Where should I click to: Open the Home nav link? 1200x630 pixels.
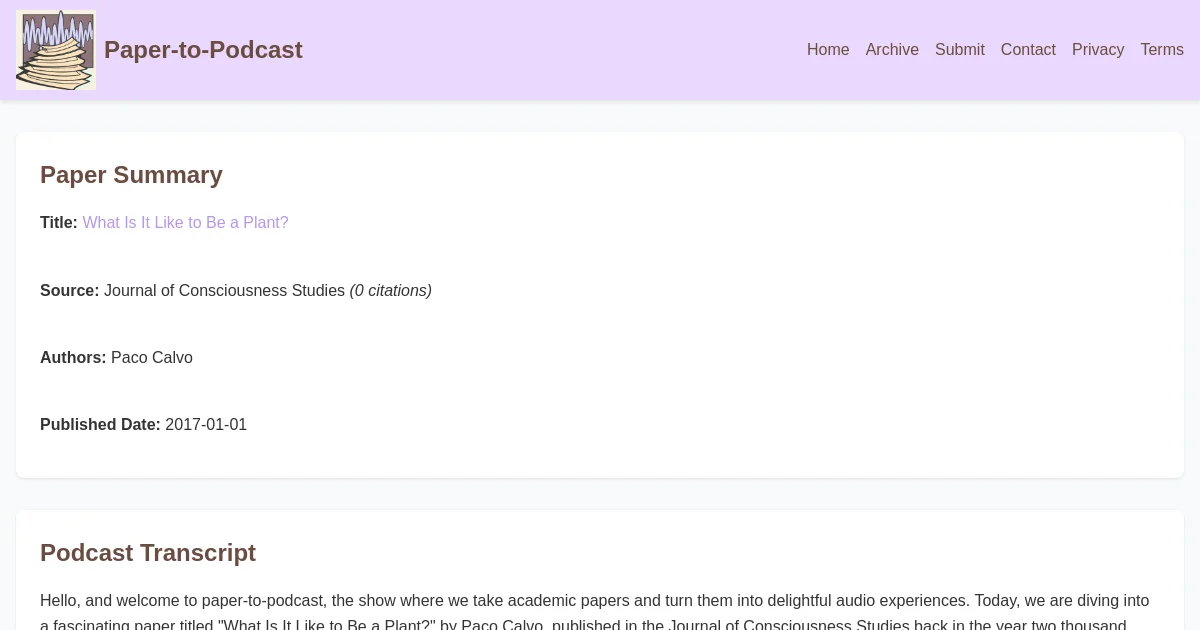point(828,50)
